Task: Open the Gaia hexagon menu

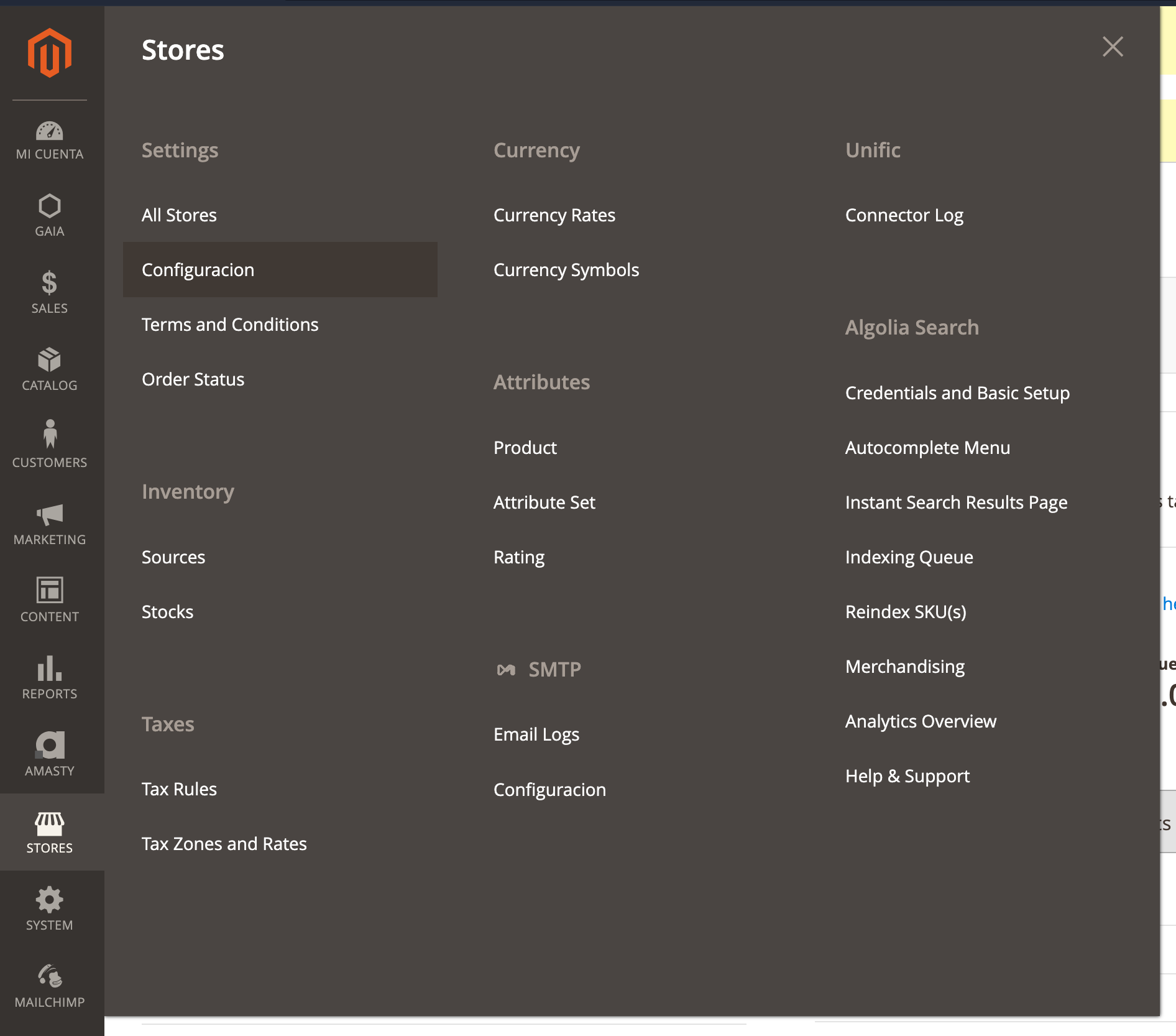Action: pos(50,215)
